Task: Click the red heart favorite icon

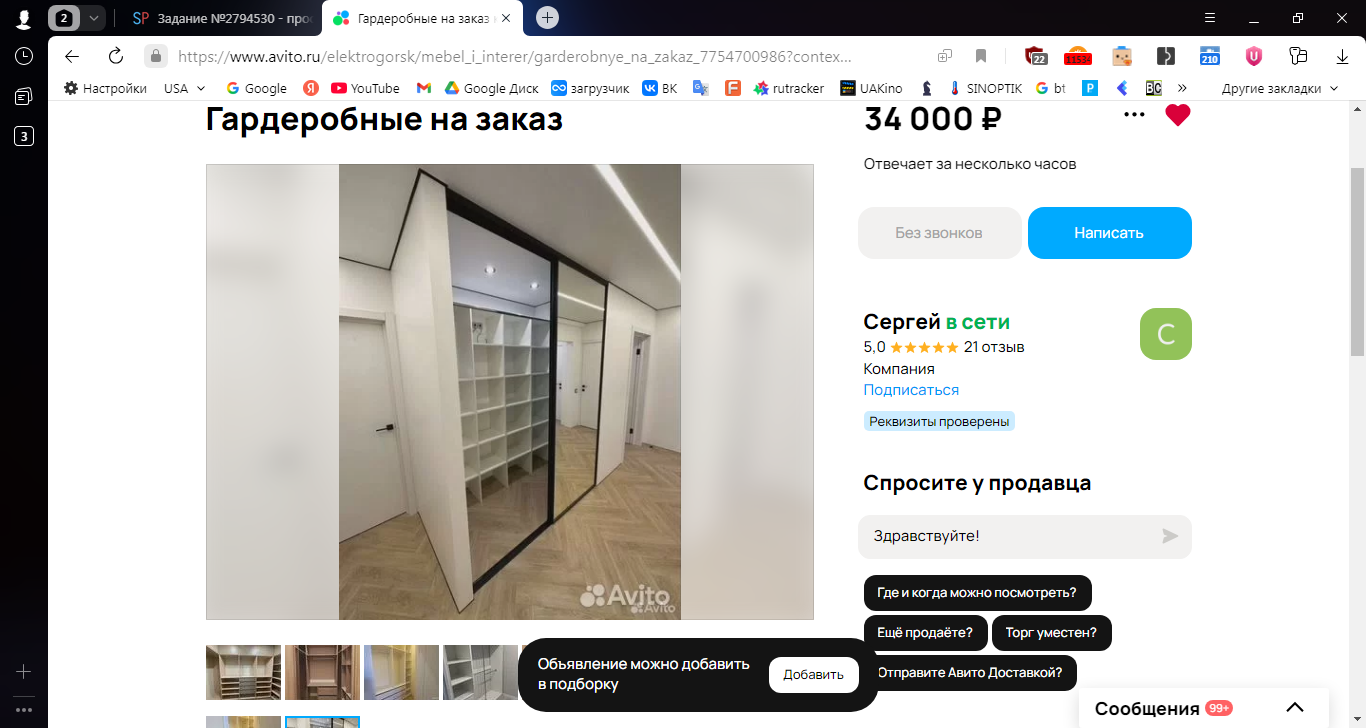Action: 1178,115
